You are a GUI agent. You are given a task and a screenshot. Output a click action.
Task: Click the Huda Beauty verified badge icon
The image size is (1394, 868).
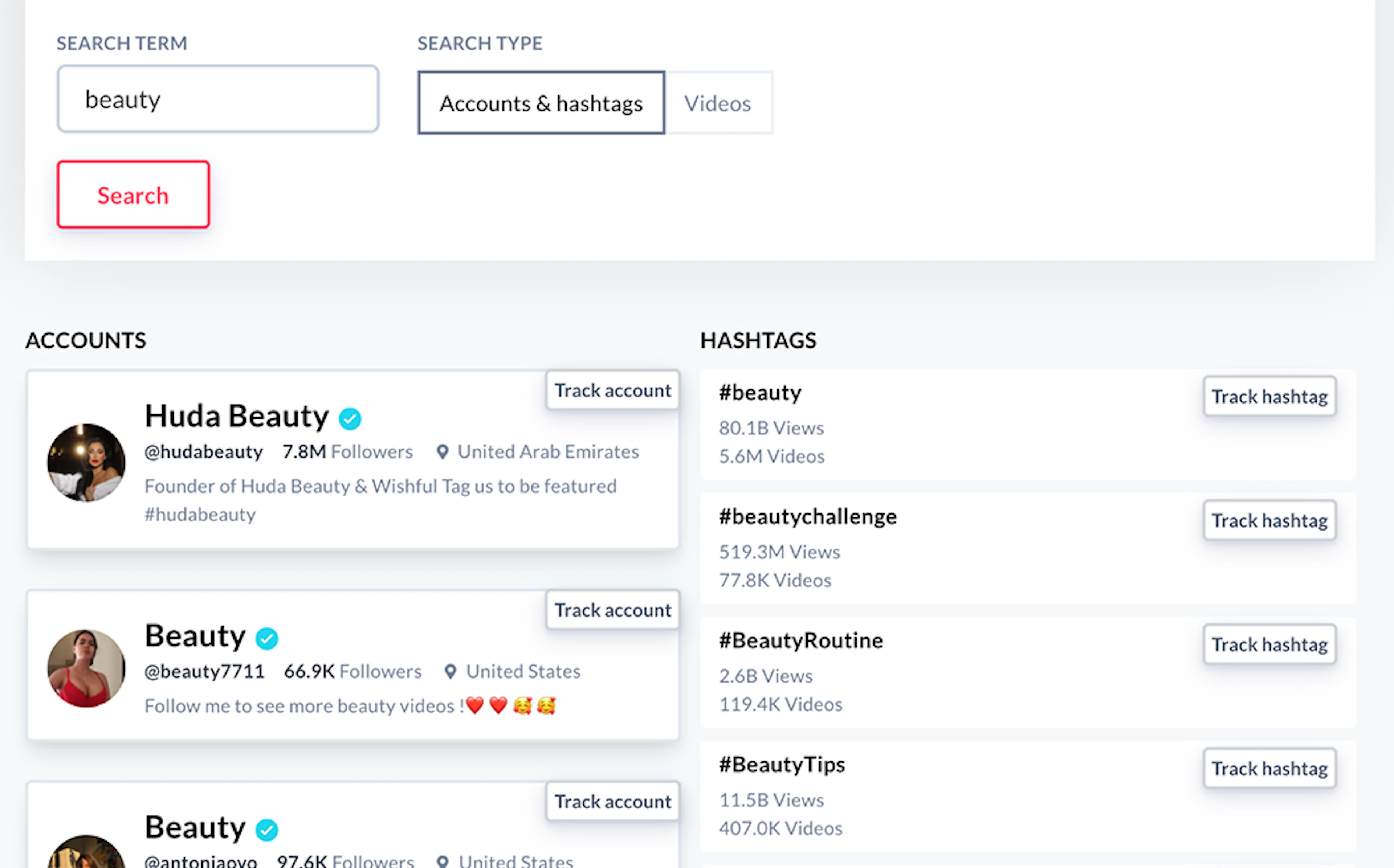tap(350, 418)
